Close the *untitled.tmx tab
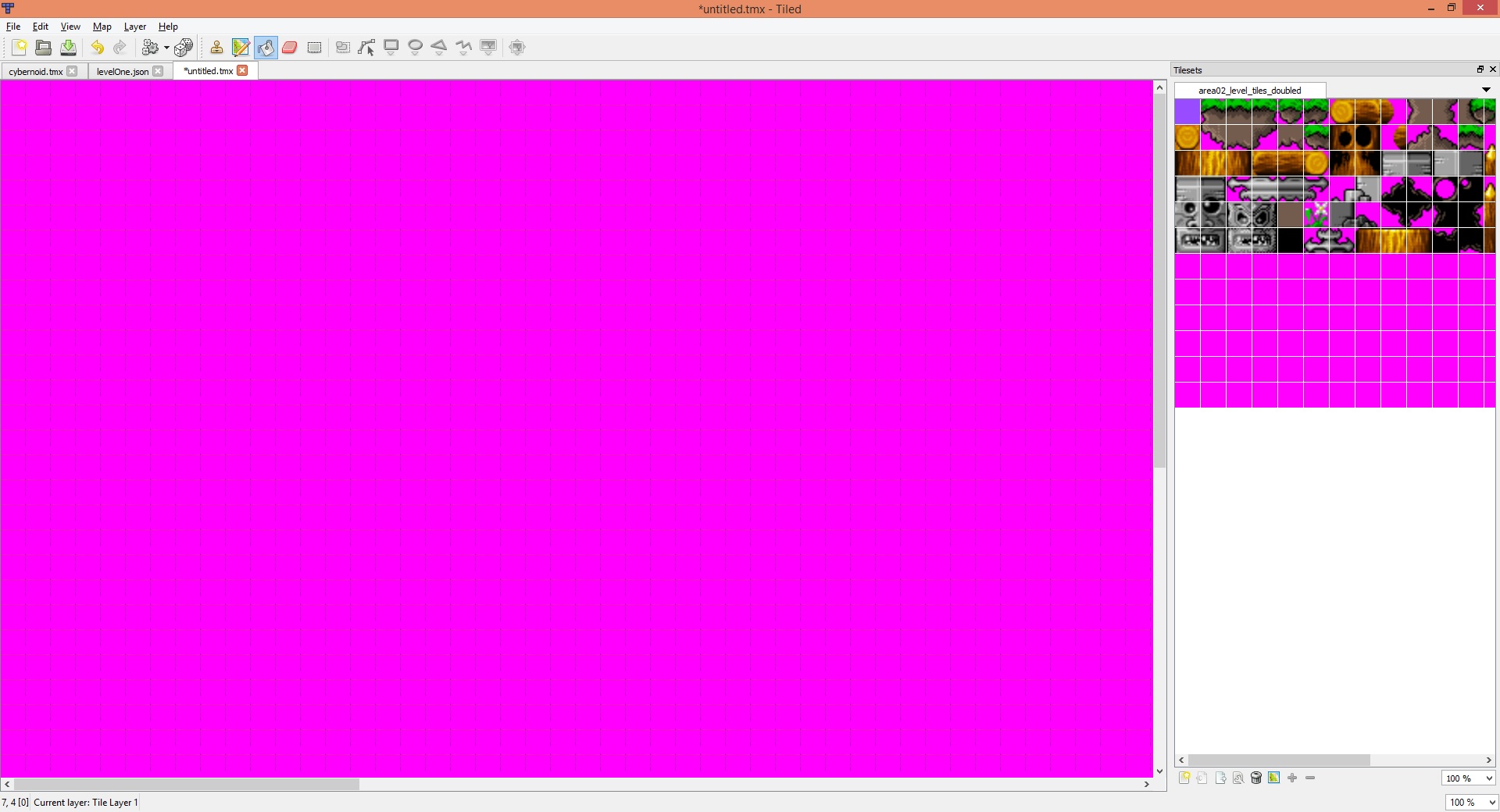 click(x=242, y=70)
